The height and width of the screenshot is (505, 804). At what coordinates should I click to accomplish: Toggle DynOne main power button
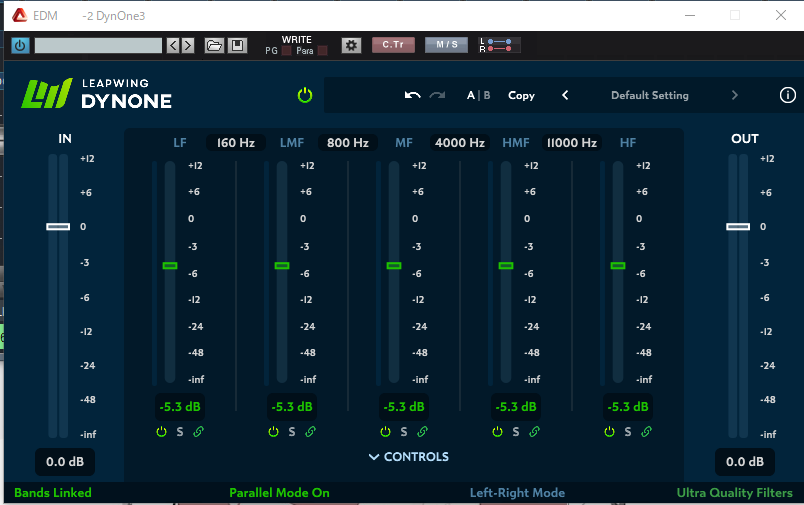coord(305,95)
